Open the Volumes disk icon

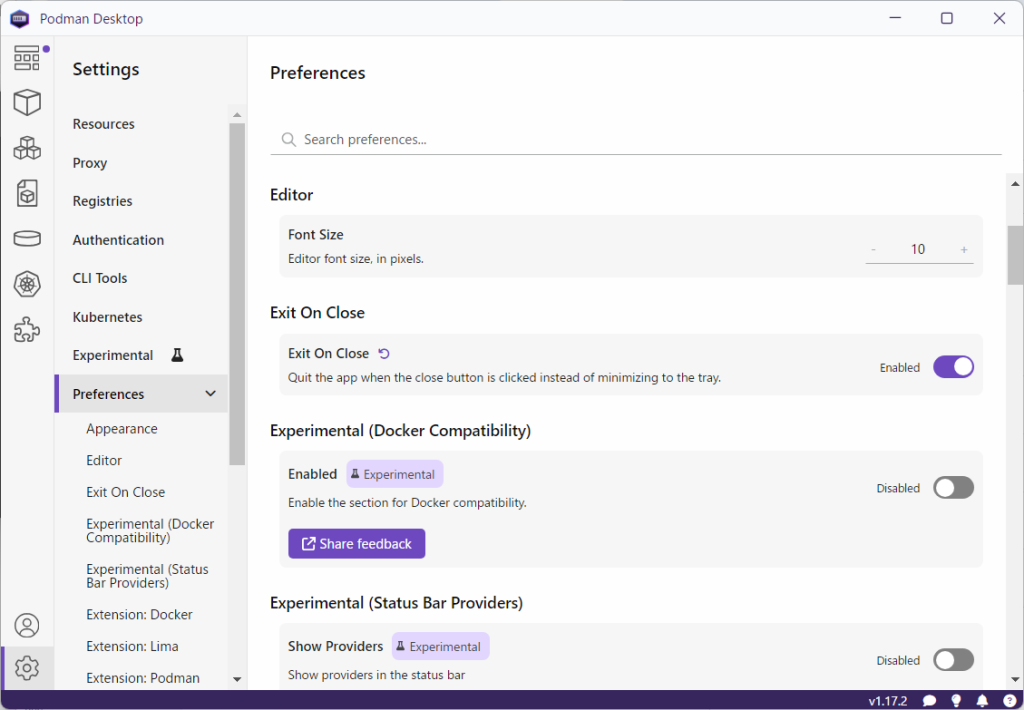[27, 238]
